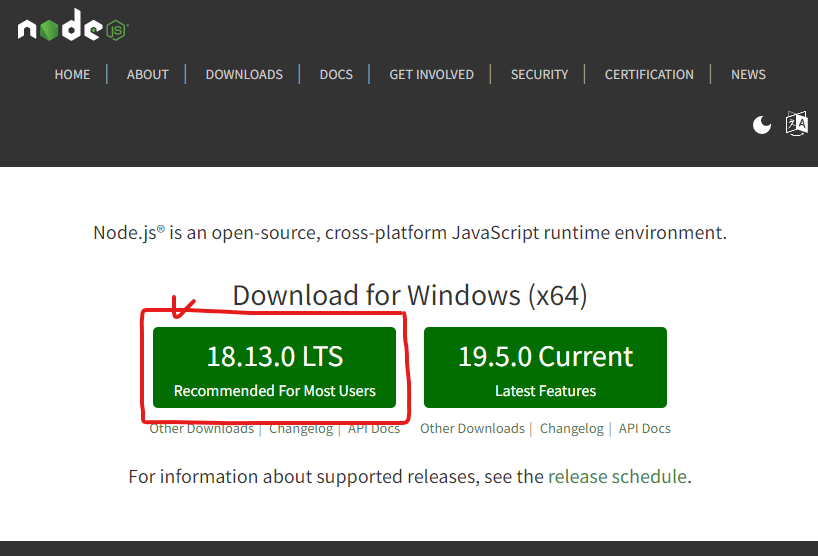The height and width of the screenshot is (556, 818).
Task: Click the 'Download for Windows (x64)' heading
Action: pyautogui.click(x=410, y=296)
